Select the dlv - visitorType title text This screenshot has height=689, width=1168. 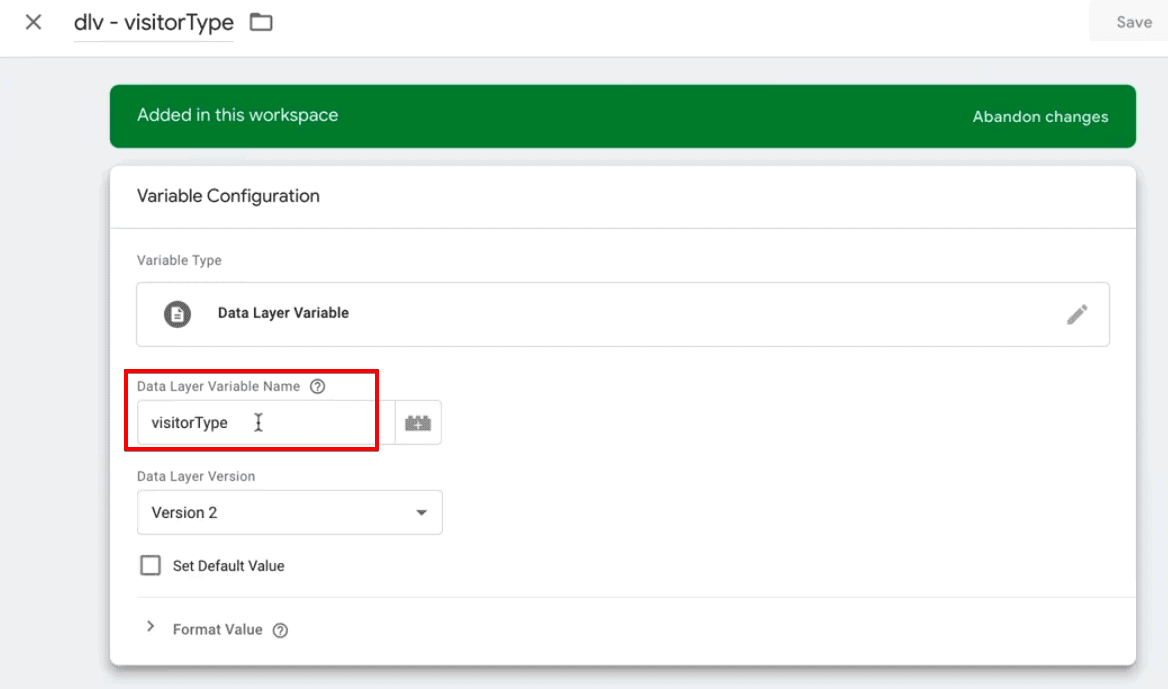click(153, 21)
